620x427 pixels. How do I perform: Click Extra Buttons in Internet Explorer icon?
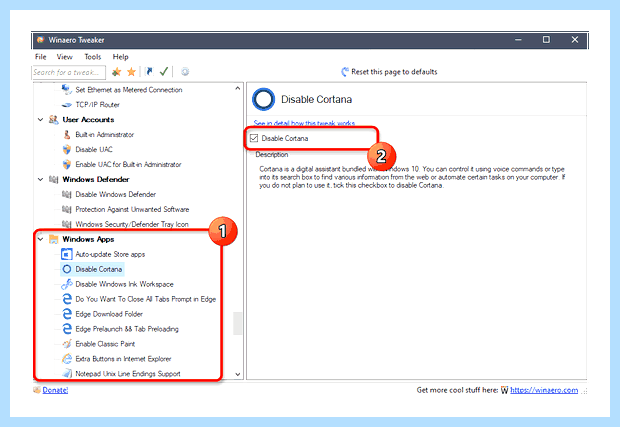[x=67, y=359]
